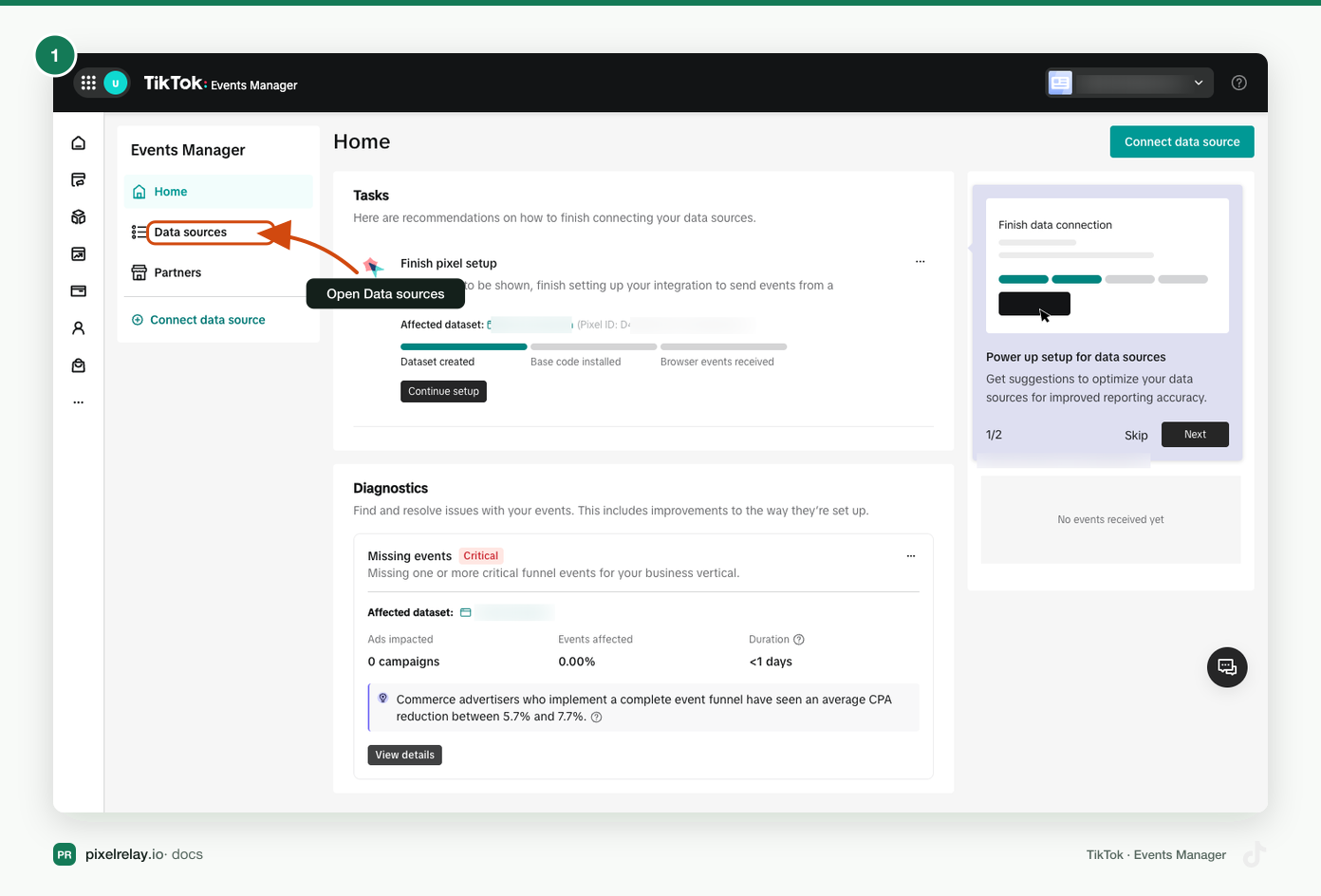Open the feedback chat floating button
Screen dimensions: 1321x896
[x=1227, y=667]
